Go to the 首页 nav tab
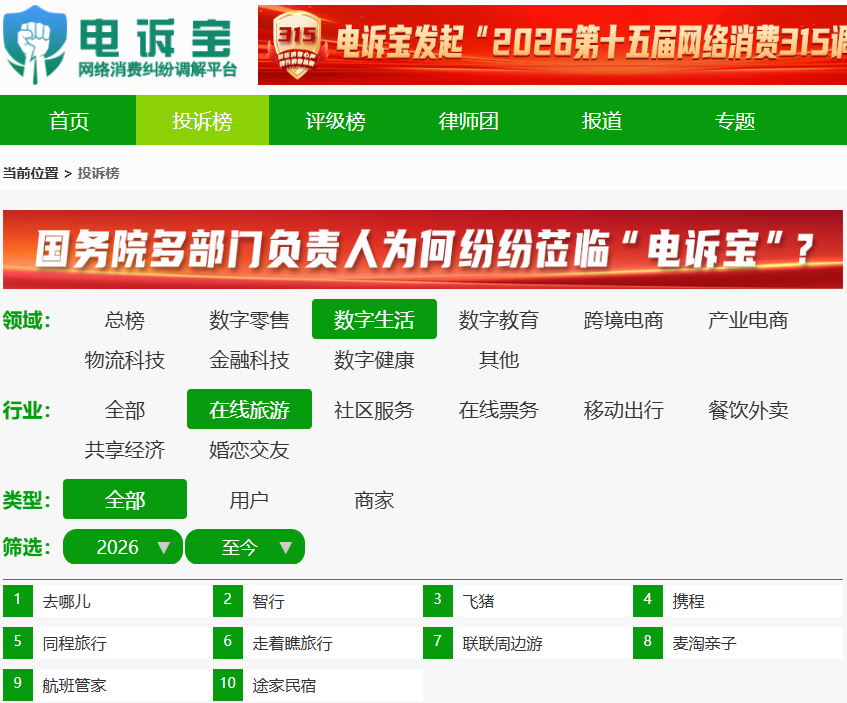This screenshot has width=847, height=703. (68, 120)
